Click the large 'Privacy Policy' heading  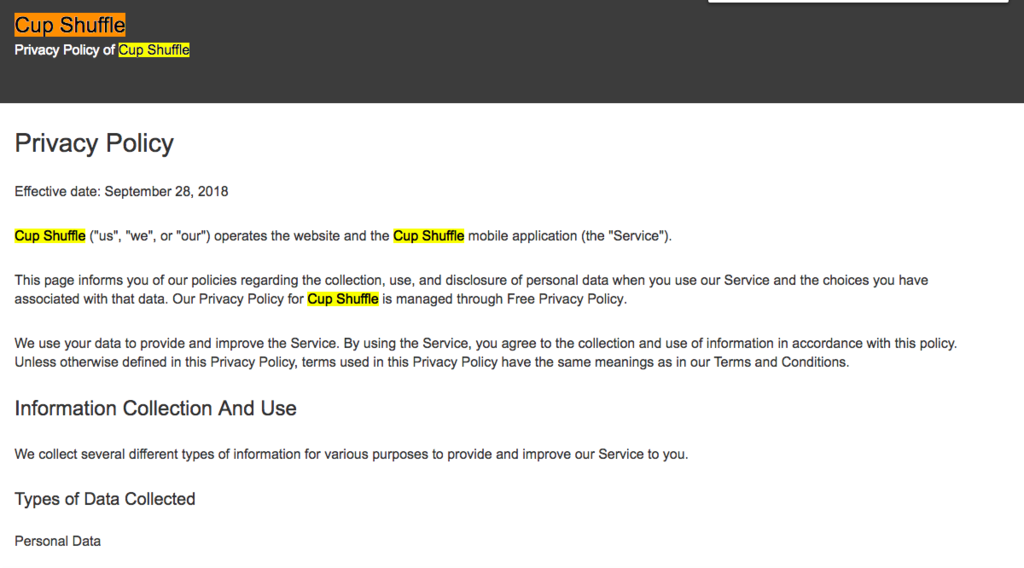pyautogui.click(x=94, y=143)
